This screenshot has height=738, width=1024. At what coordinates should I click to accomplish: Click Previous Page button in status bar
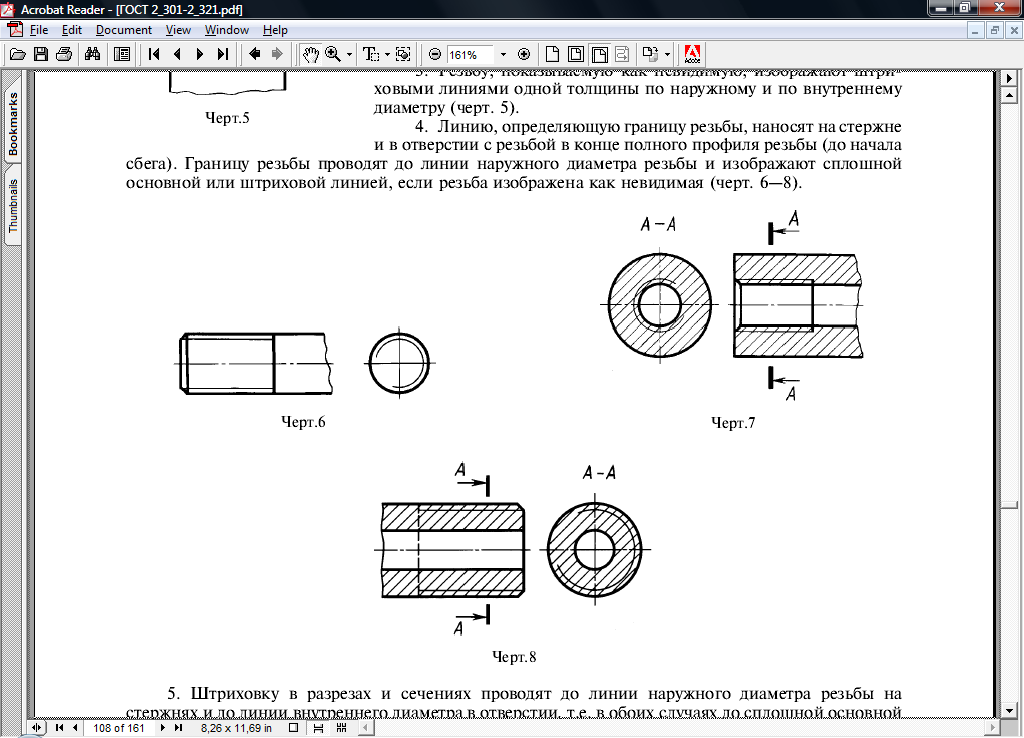(75, 728)
